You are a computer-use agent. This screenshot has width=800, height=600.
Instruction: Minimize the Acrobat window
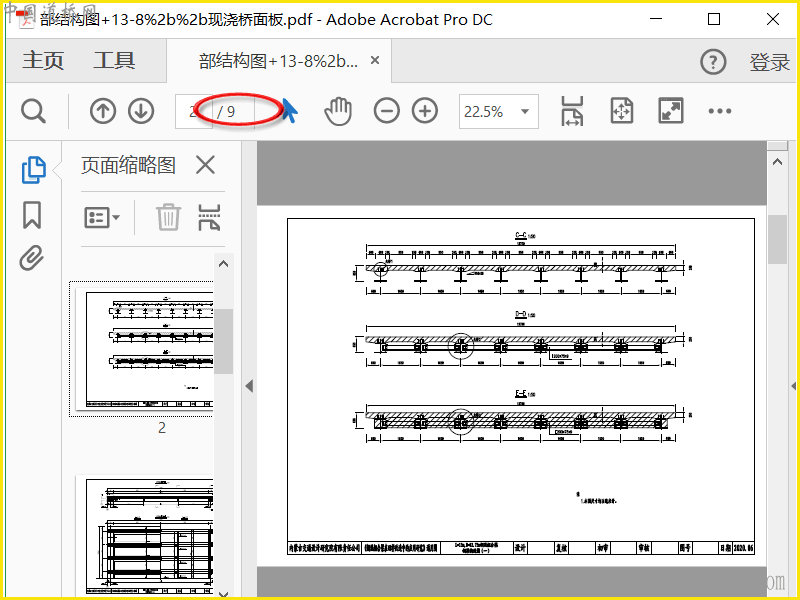pos(656,19)
